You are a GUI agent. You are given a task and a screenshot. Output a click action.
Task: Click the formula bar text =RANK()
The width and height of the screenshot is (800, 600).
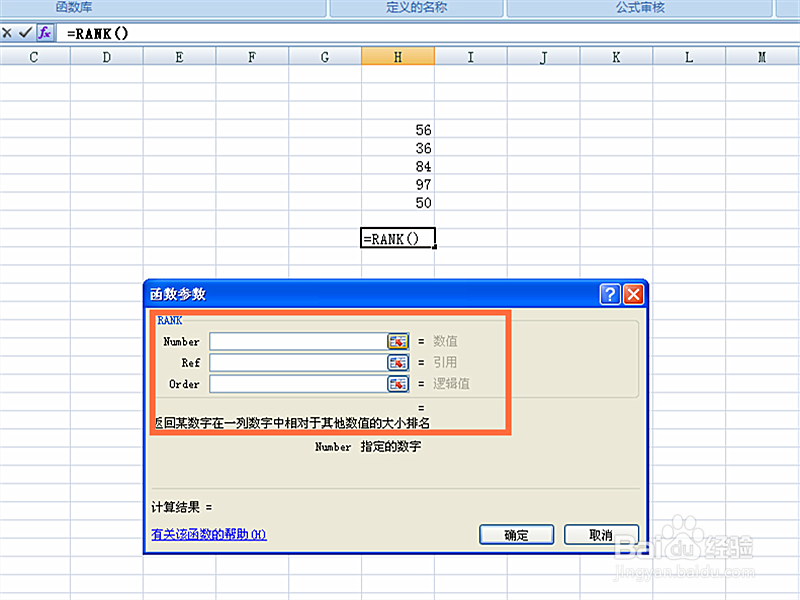pyautogui.click(x=97, y=34)
